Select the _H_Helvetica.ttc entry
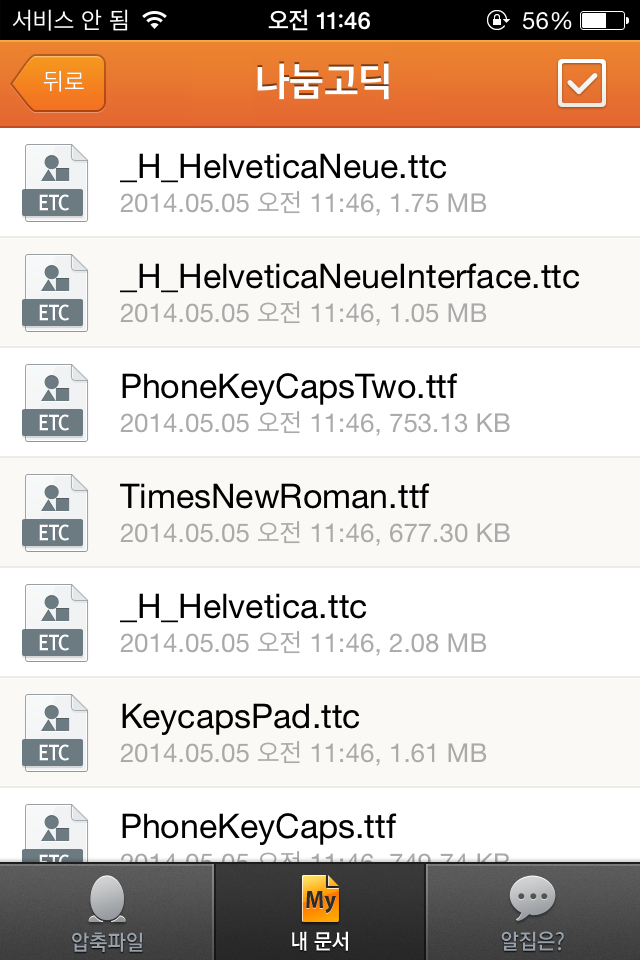The image size is (640, 960). (243, 606)
